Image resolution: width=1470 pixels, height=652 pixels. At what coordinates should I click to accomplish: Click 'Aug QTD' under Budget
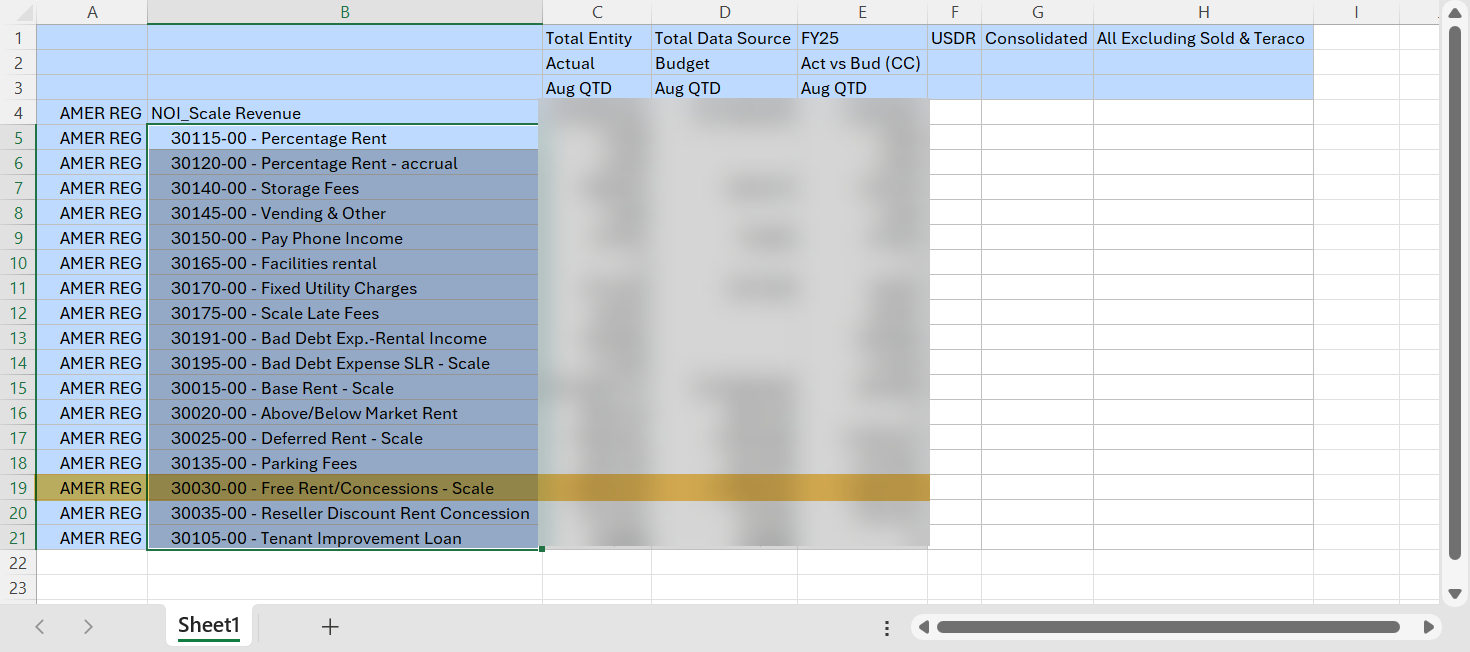coord(724,88)
